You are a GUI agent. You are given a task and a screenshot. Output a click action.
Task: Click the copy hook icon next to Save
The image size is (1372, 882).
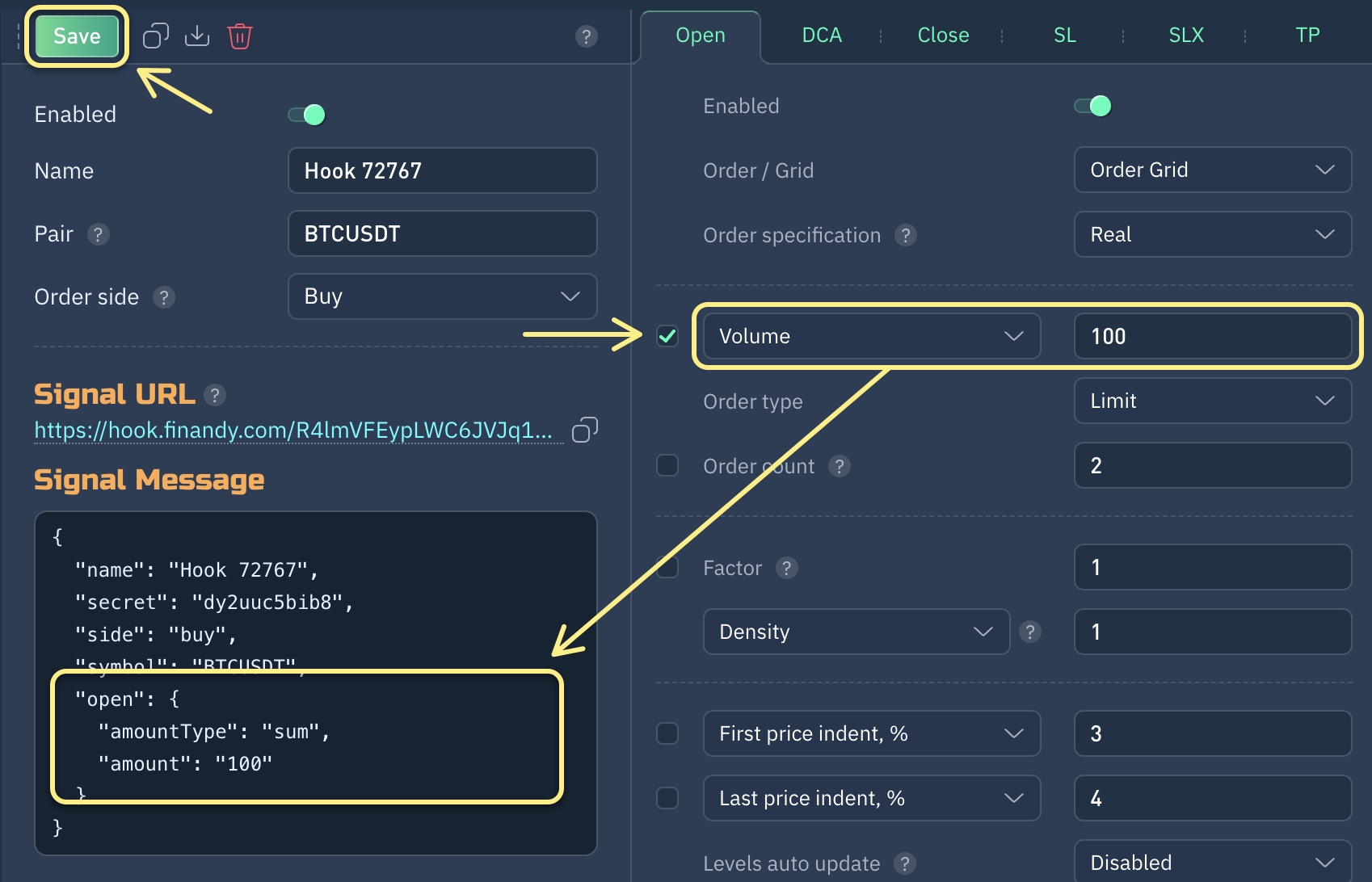[156, 36]
